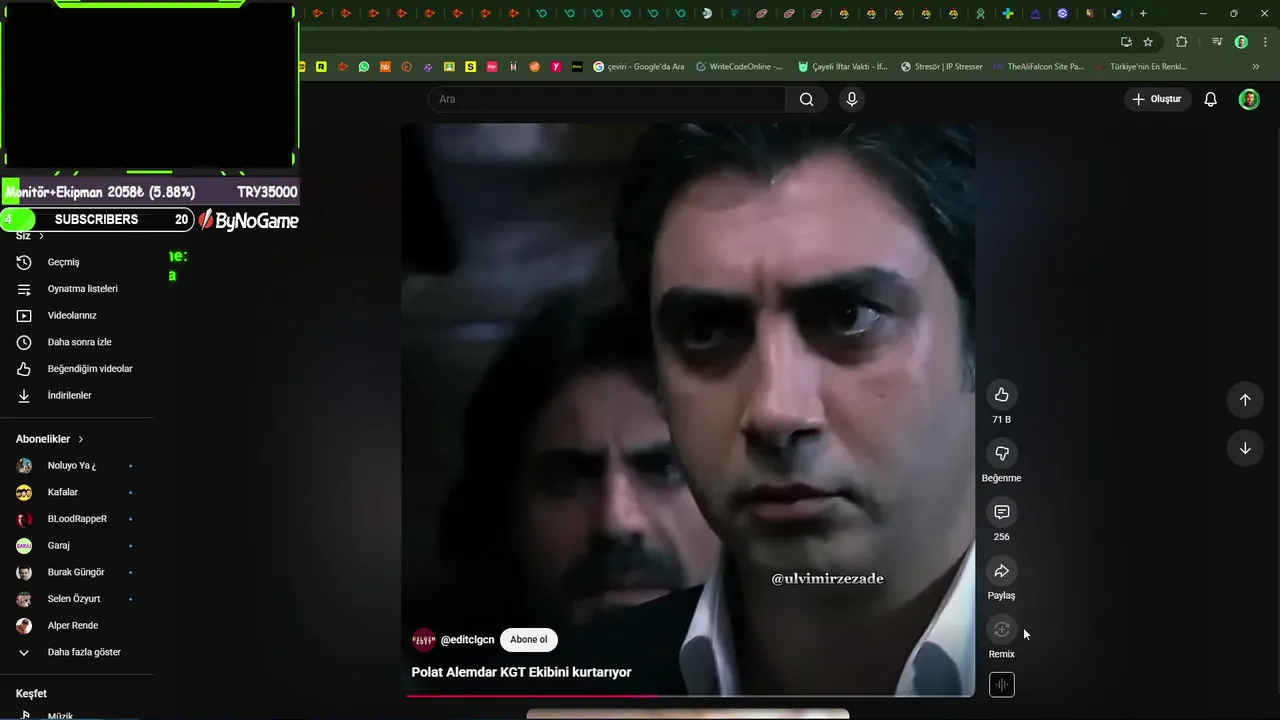Click the Oluştur create button
Image resolution: width=1280 pixels, height=720 pixels.
(1156, 99)
